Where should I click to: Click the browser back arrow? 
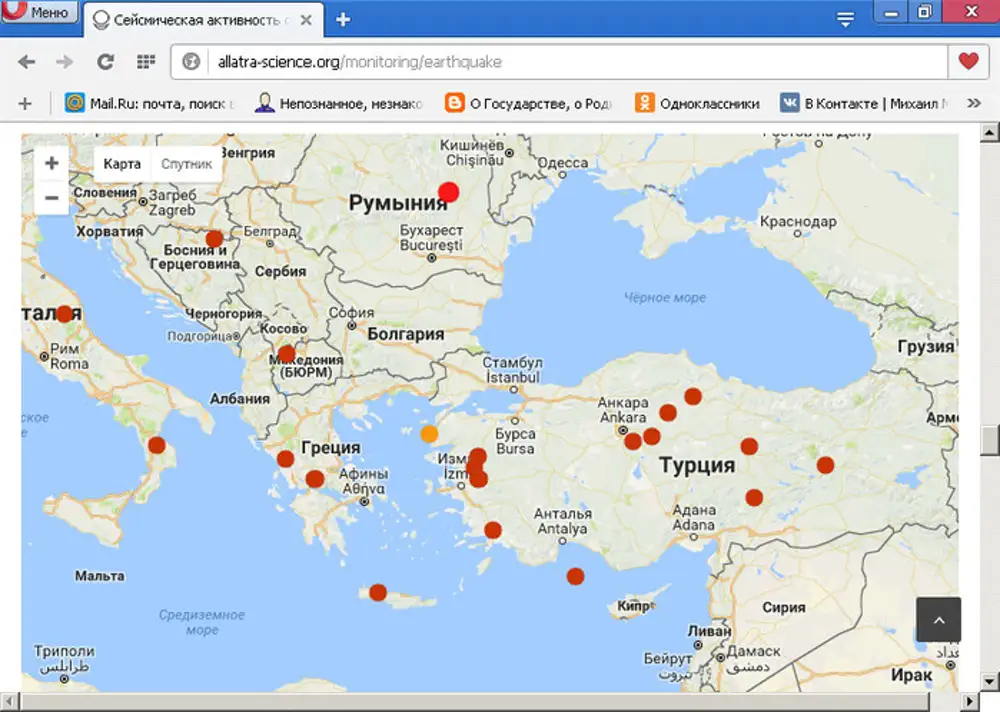click(27, 62)
